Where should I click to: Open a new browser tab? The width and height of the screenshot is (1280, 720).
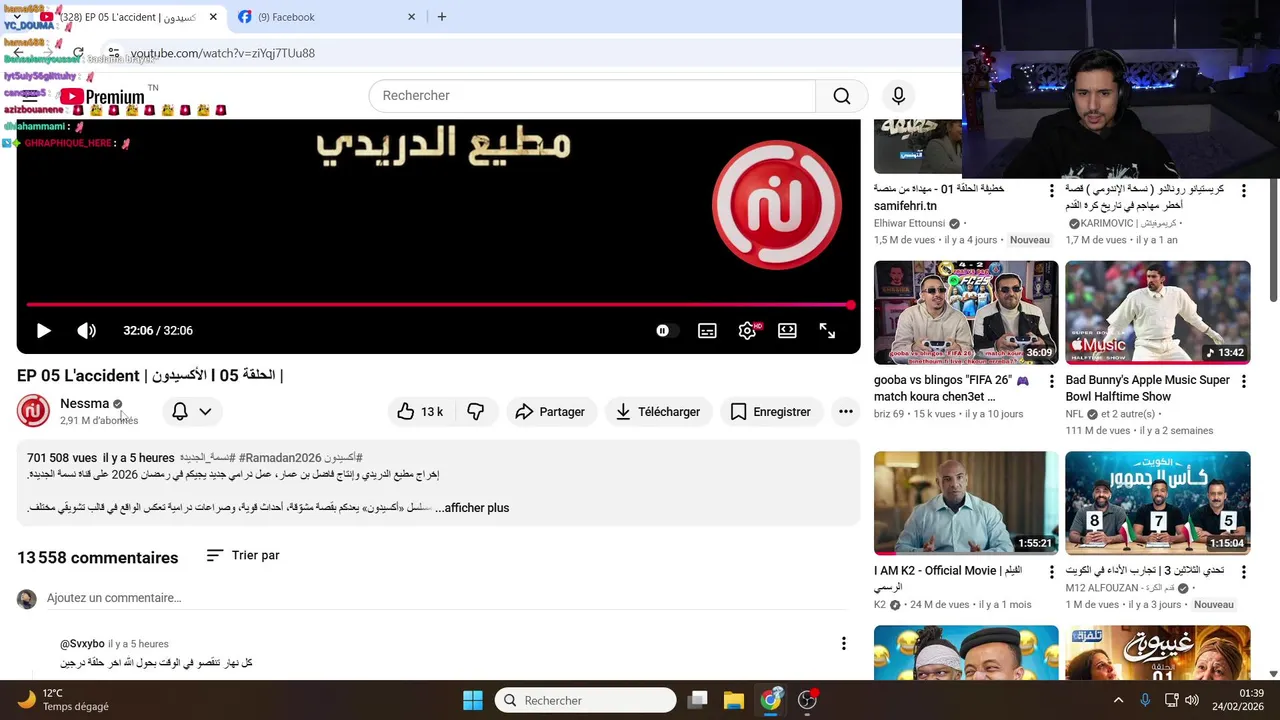(x=441, y=17)
